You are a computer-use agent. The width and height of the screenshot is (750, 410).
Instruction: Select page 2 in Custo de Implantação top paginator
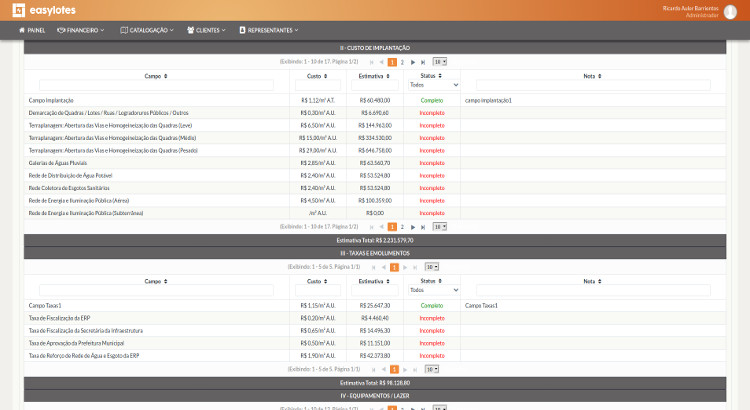point(402,62)
